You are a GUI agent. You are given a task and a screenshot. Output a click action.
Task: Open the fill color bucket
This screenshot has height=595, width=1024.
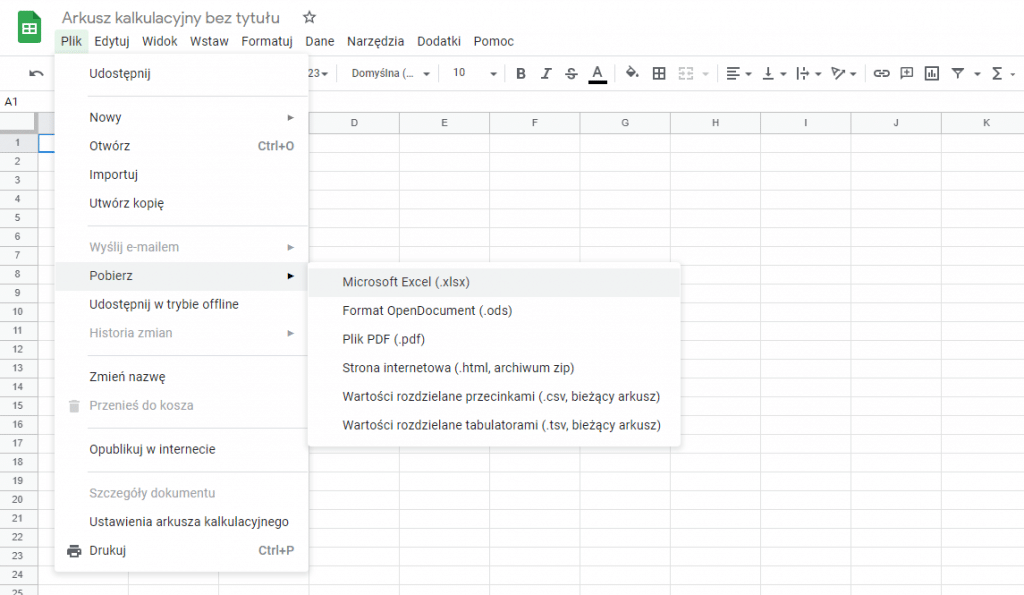[632, 72]
